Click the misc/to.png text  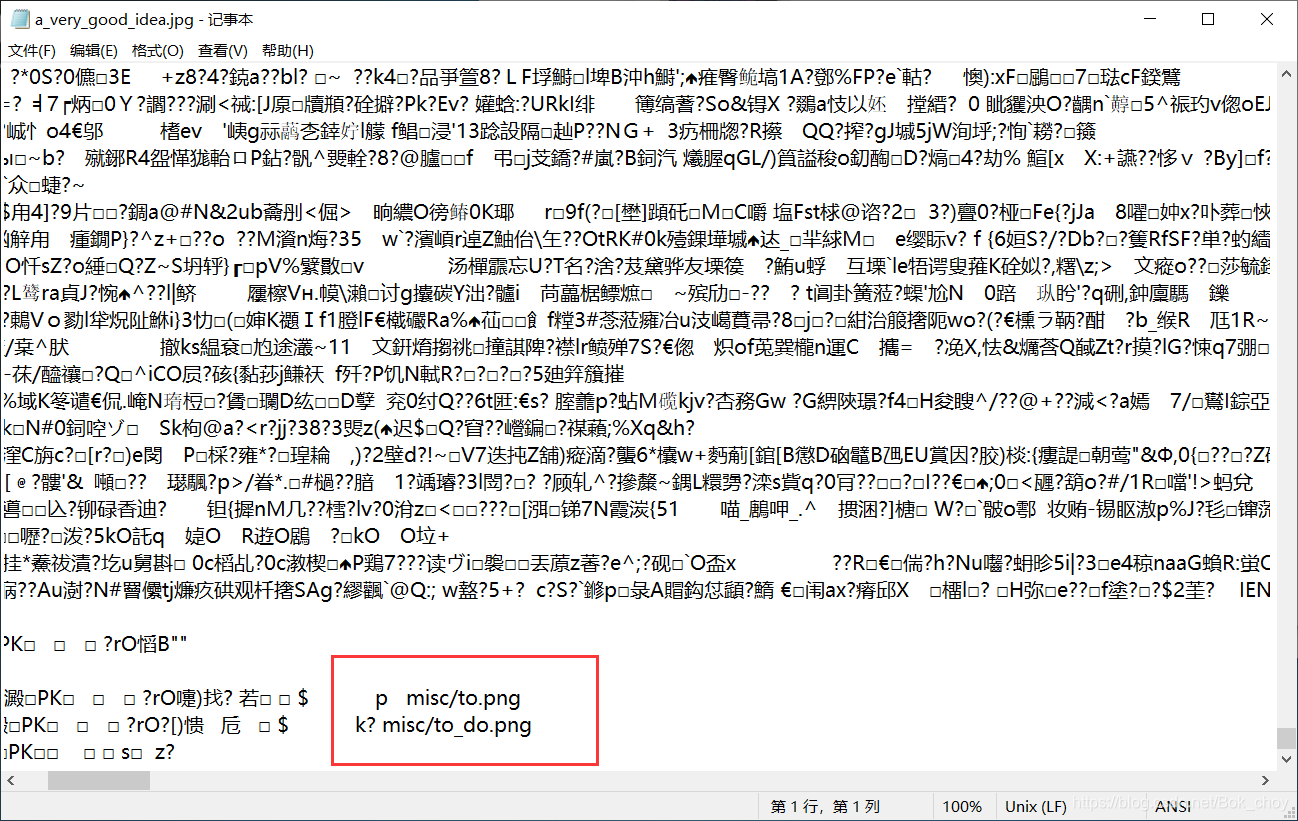click(463, 698)
